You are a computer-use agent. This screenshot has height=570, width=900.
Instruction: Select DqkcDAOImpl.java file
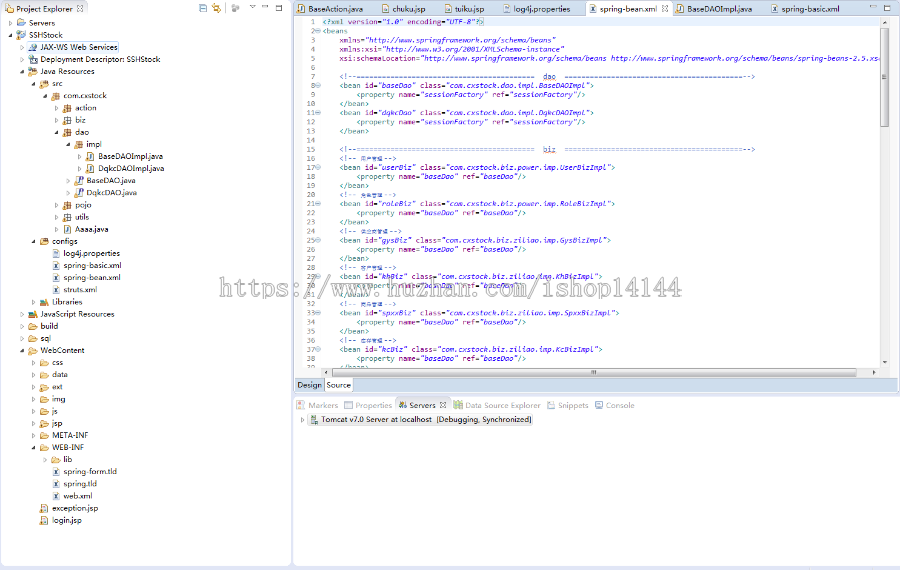point(131,168)
